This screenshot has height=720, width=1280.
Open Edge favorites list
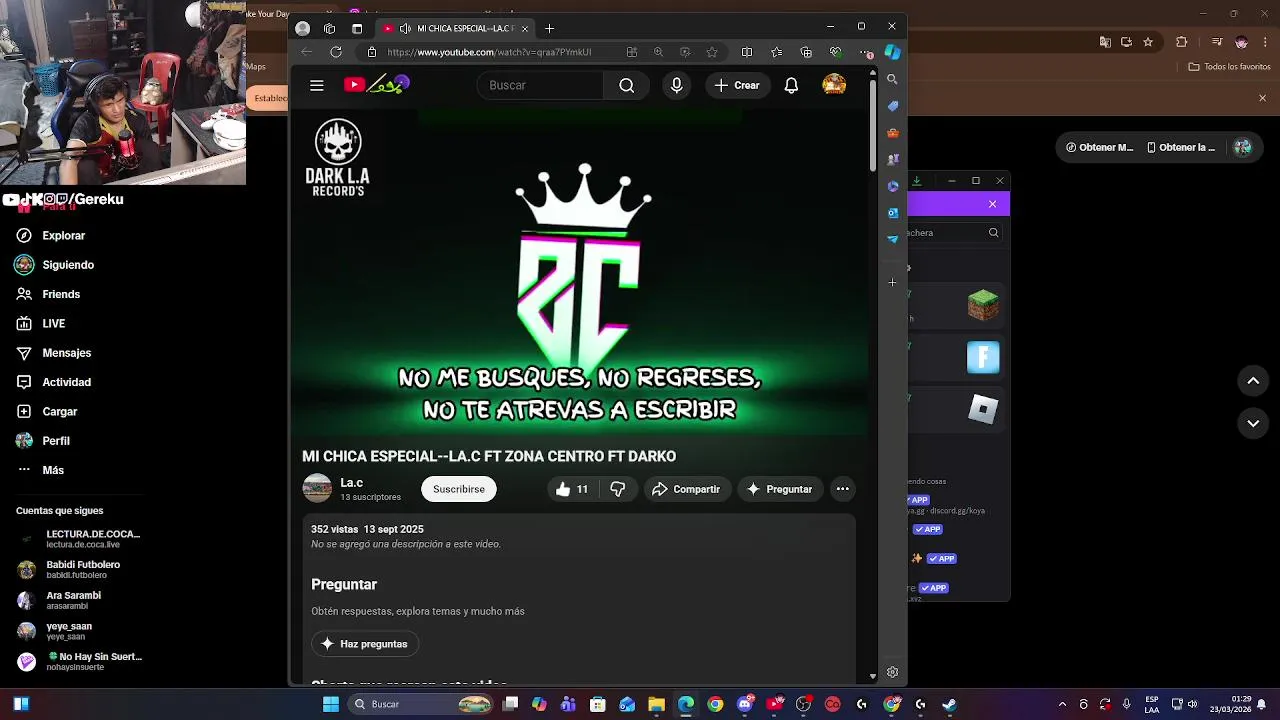(777, 52)
